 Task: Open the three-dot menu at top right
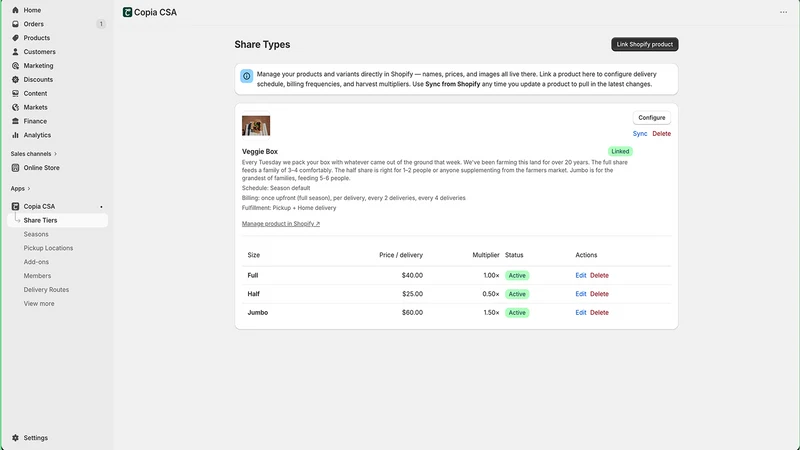pos(783,12)
